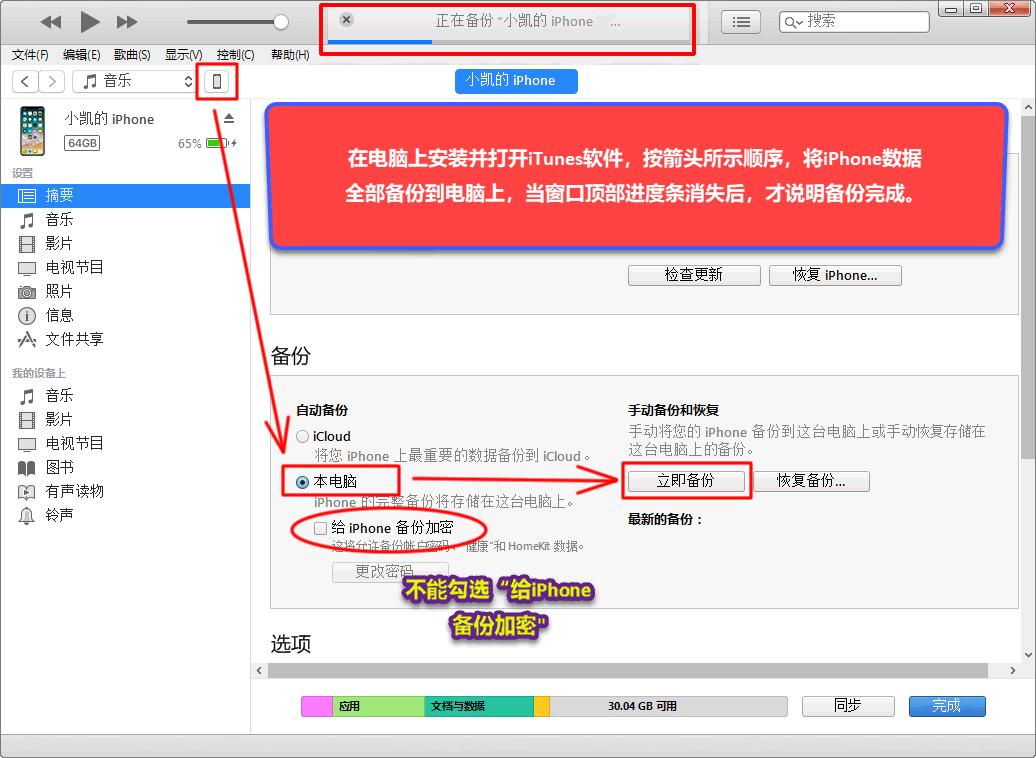Enable 给 iPhone 备份加密 checkbox

(320, 527)
